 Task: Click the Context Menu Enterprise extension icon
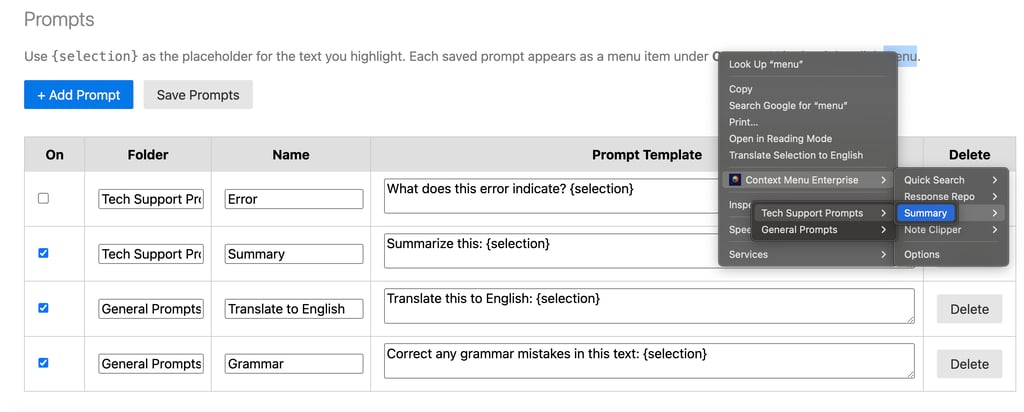735,180
